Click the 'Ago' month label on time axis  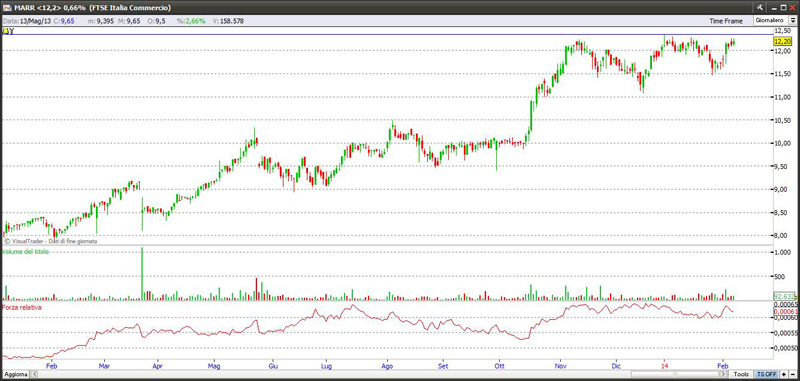pos(387,366)
